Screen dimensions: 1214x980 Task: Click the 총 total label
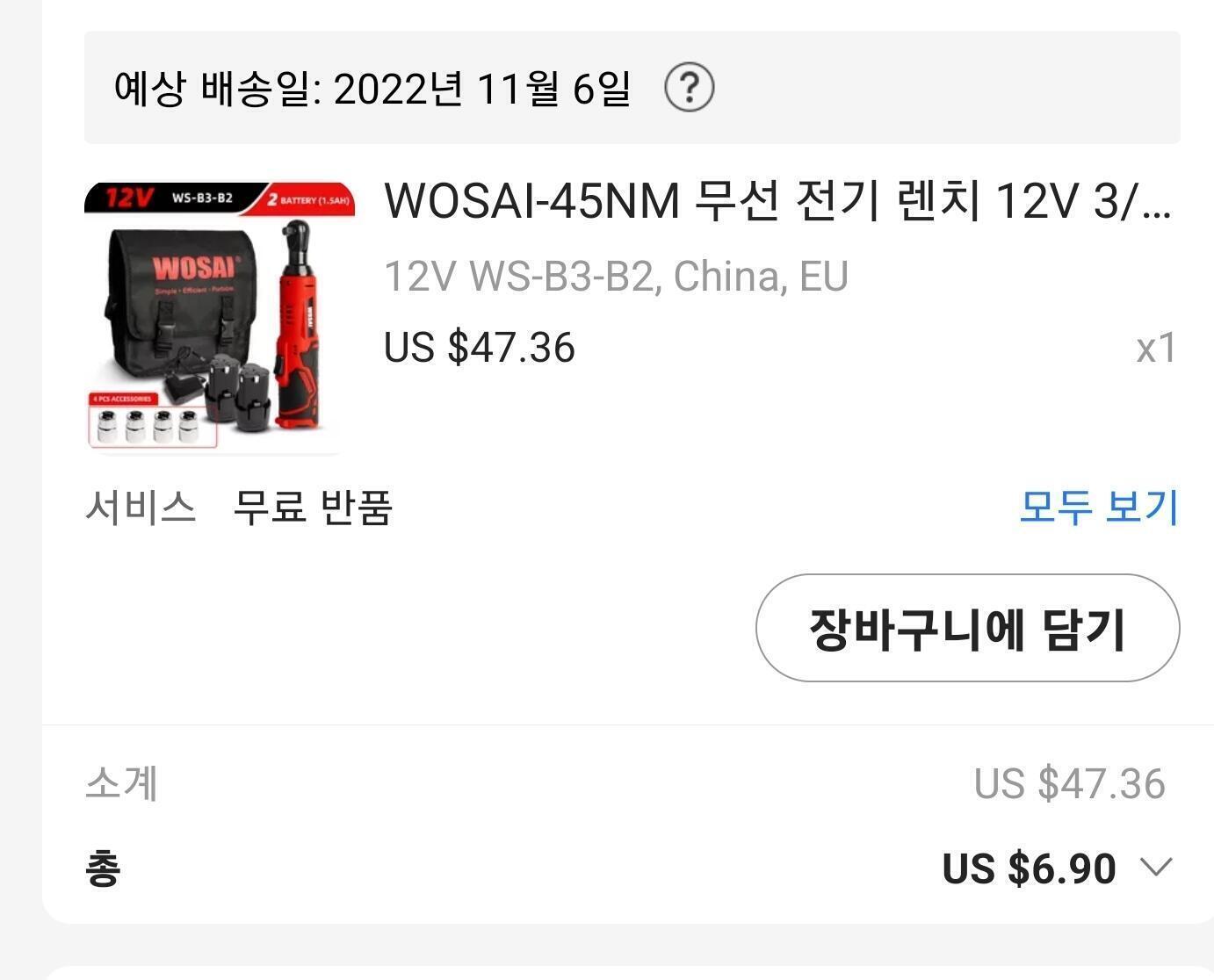(103, 868)
